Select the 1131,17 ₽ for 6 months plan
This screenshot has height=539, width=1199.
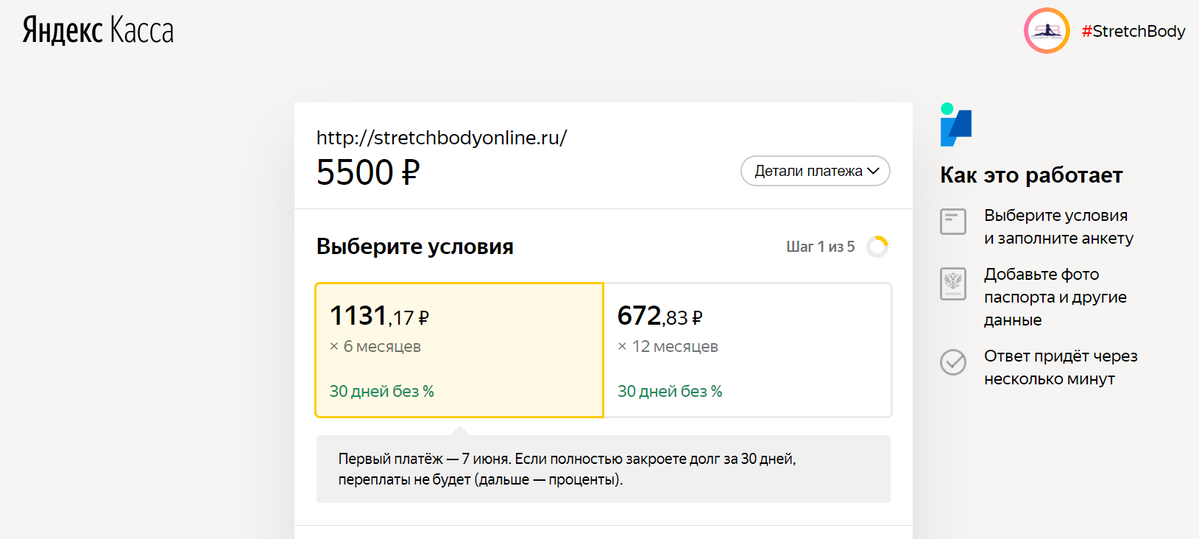click(460, 350)
